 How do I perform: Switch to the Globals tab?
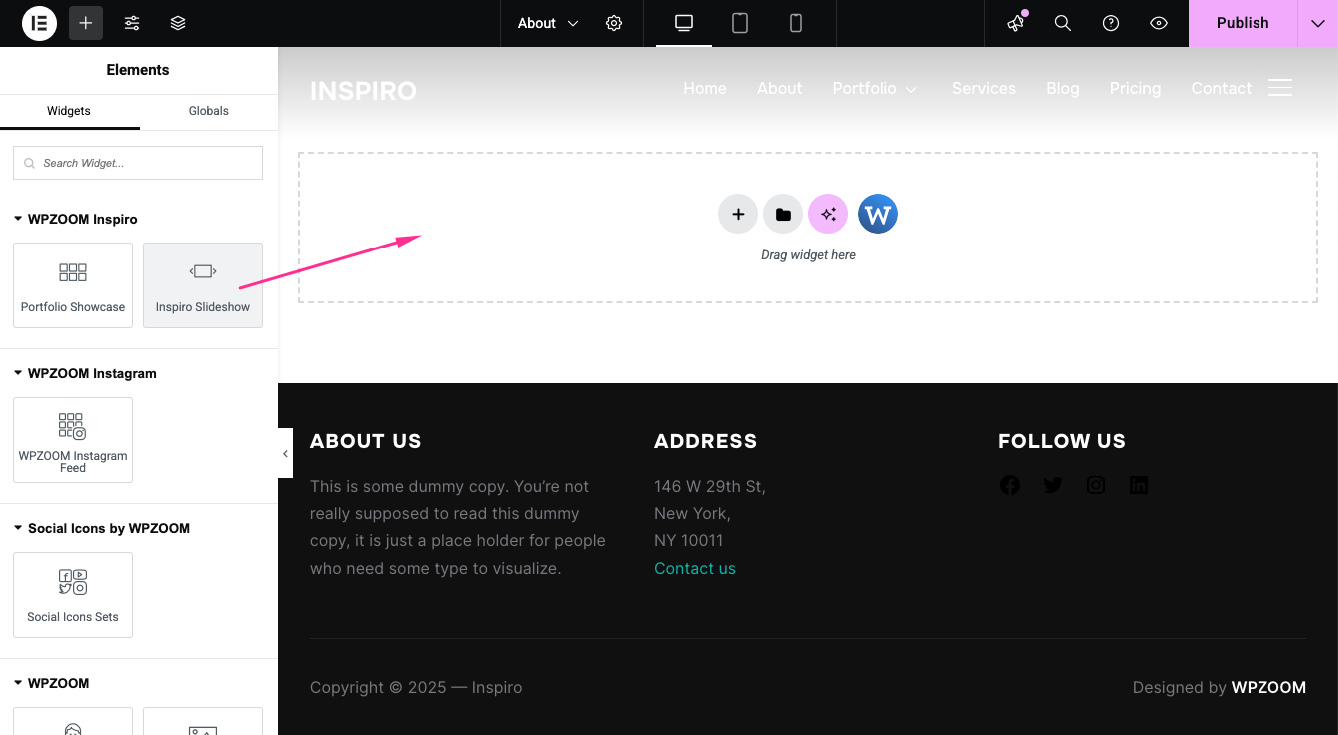coord(209,111)
